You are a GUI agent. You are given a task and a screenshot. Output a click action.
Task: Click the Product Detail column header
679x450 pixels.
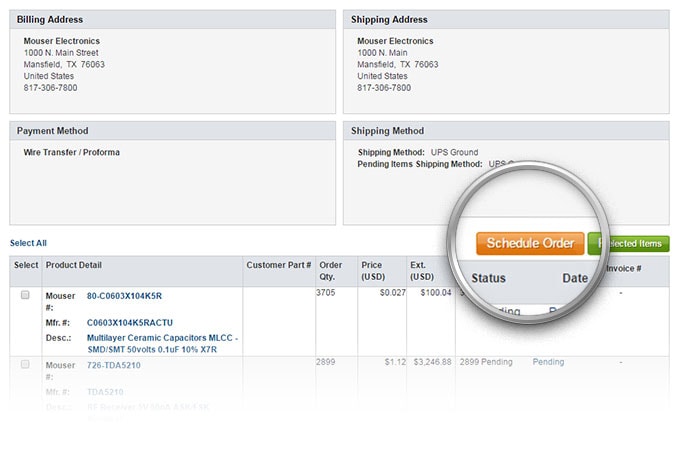click(74, 265)
